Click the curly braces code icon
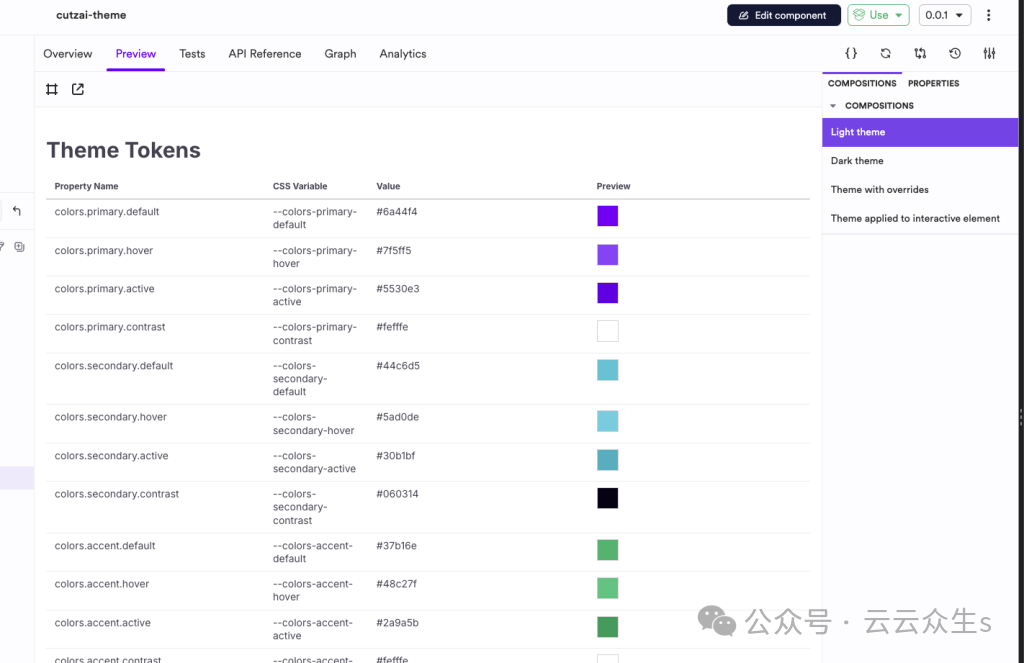The width and height of the screenshot is (1024, 663). coord(851,54)
